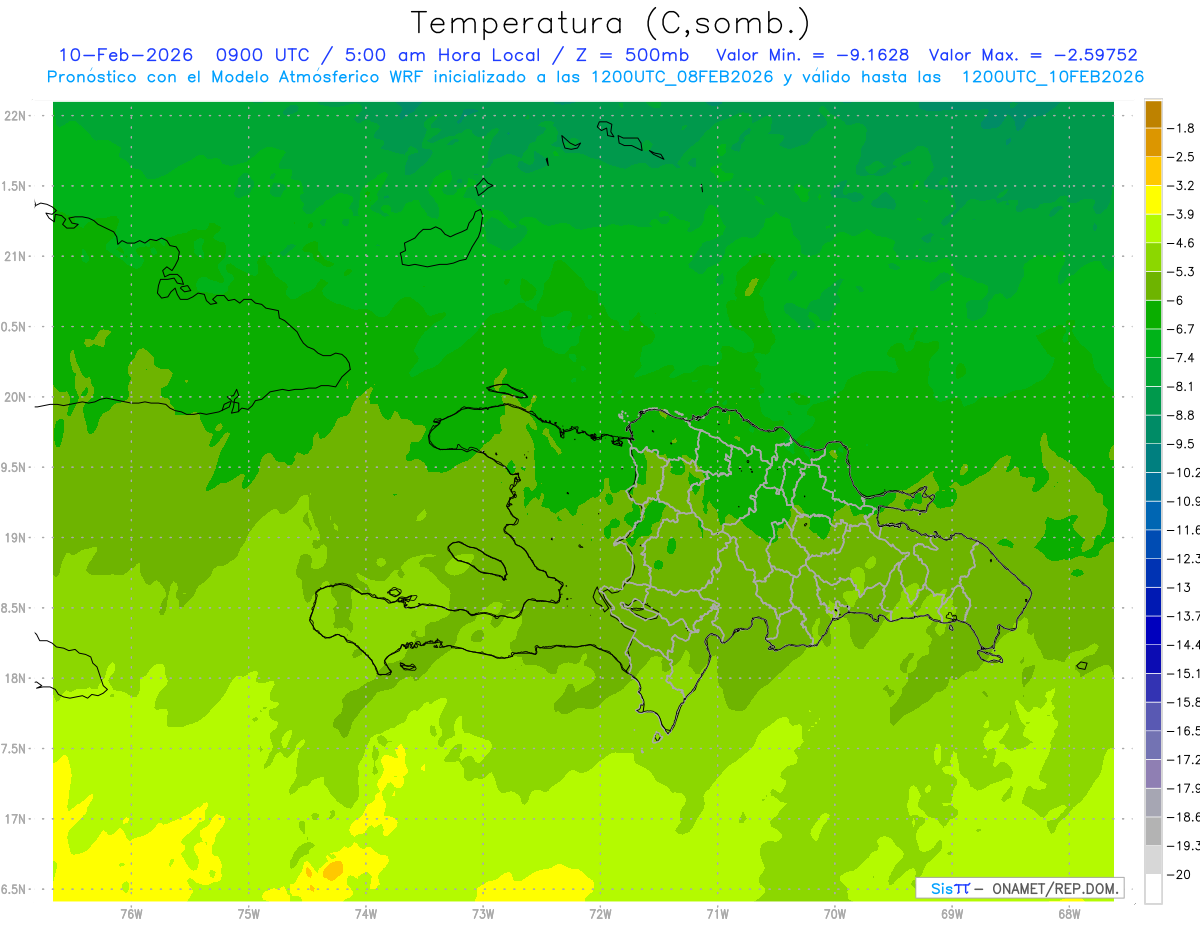This screenshot has width=1200, height=927.
Task: Click the amber swatch between -2.5 and -3.2
Action: pyautogui.click(x=1153, y=171)
